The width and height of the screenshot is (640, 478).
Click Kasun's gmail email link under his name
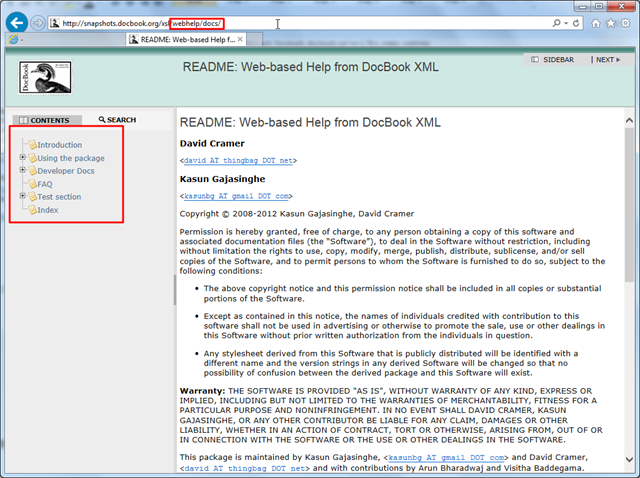coord(236,196)
